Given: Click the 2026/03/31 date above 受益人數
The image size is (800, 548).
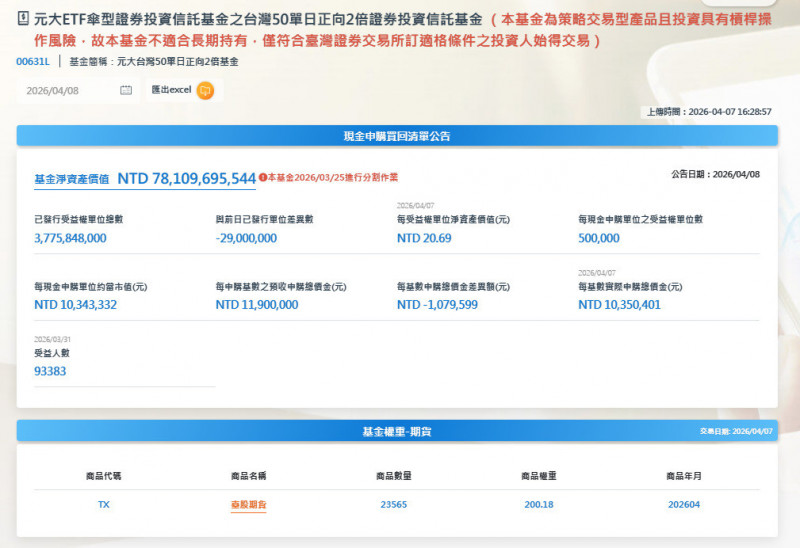Looking at the screenshot, I should (x=52, y=339).
